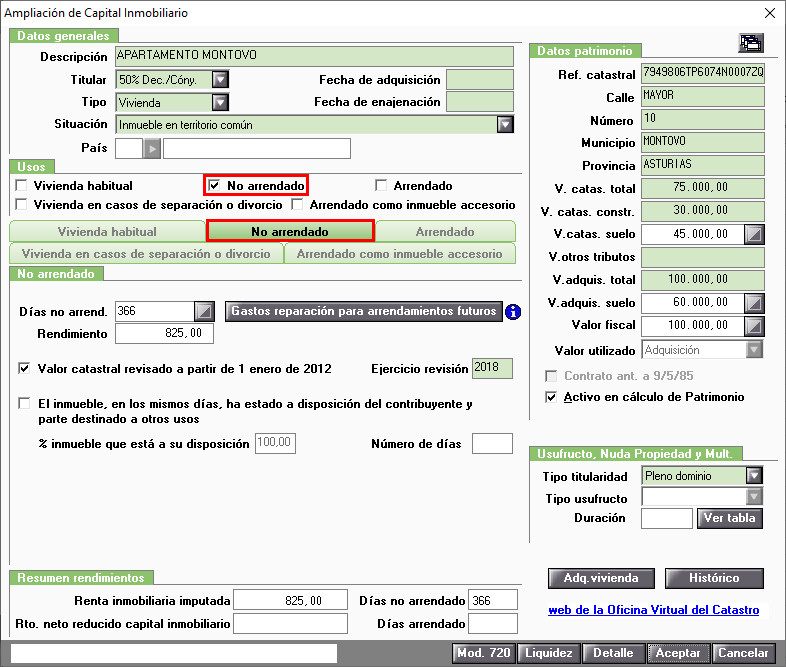Image resolution: width=786 pixels, height=667 pixels.
Task: Click the País lookup arrow button
Action: click(x=152, y=148)
